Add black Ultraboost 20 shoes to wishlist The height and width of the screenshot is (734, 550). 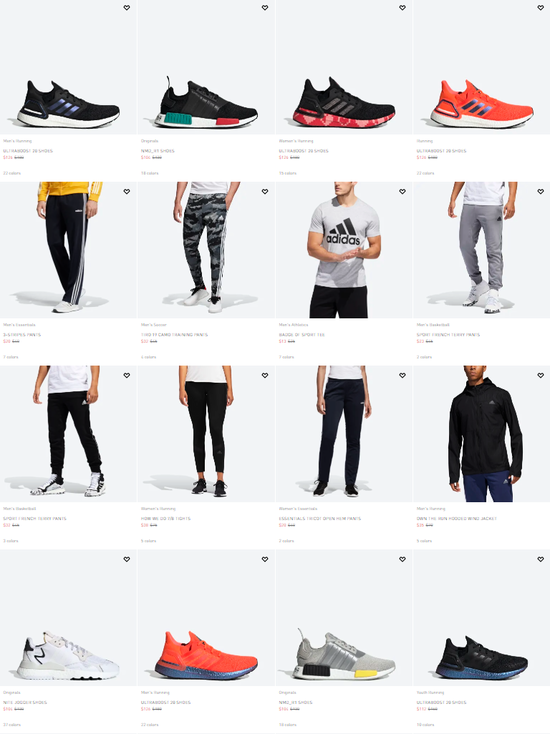127,7
